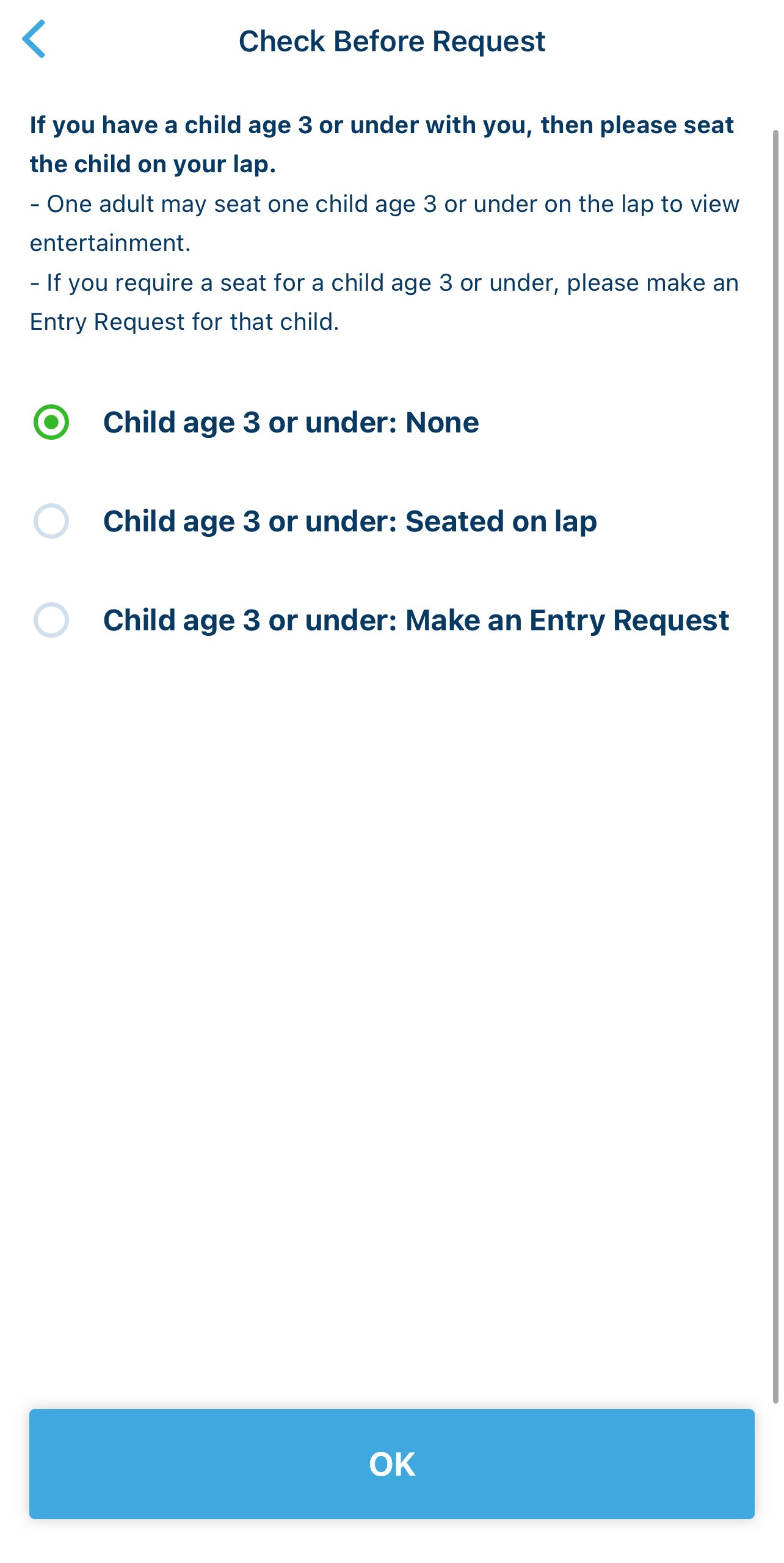Click the green dot in the selected radio

pos(51,422)
